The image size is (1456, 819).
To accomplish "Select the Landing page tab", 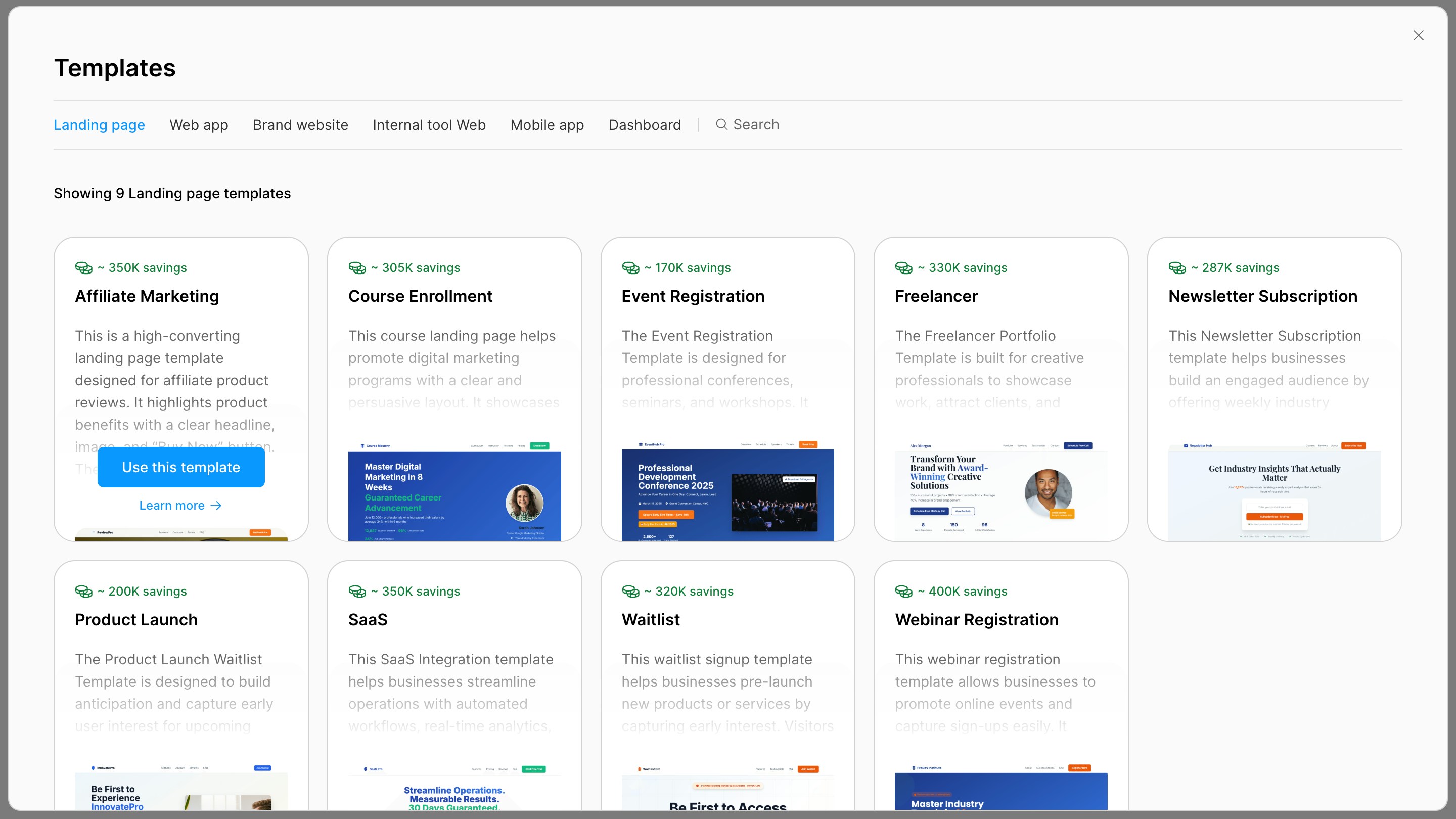I will [100, 125].
